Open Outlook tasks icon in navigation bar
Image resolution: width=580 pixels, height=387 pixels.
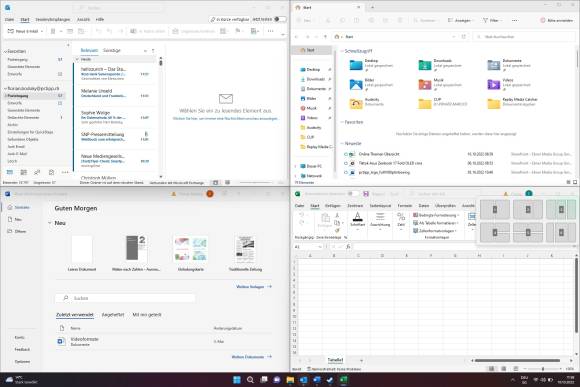tap(51, 172)
